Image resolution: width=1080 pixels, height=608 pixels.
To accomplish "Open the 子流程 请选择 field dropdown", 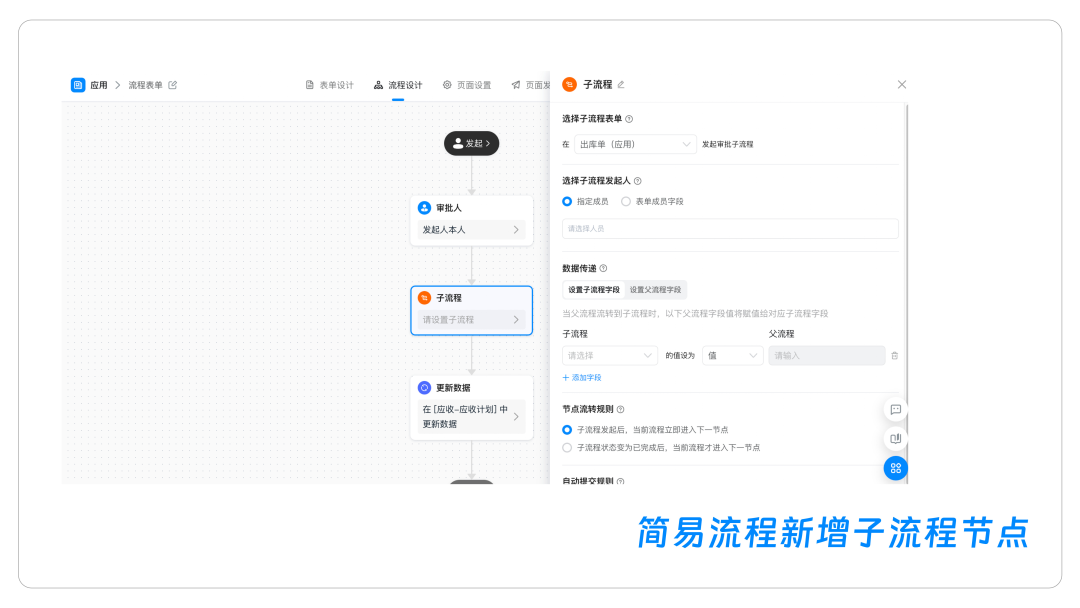I will (x=610, y=356).
